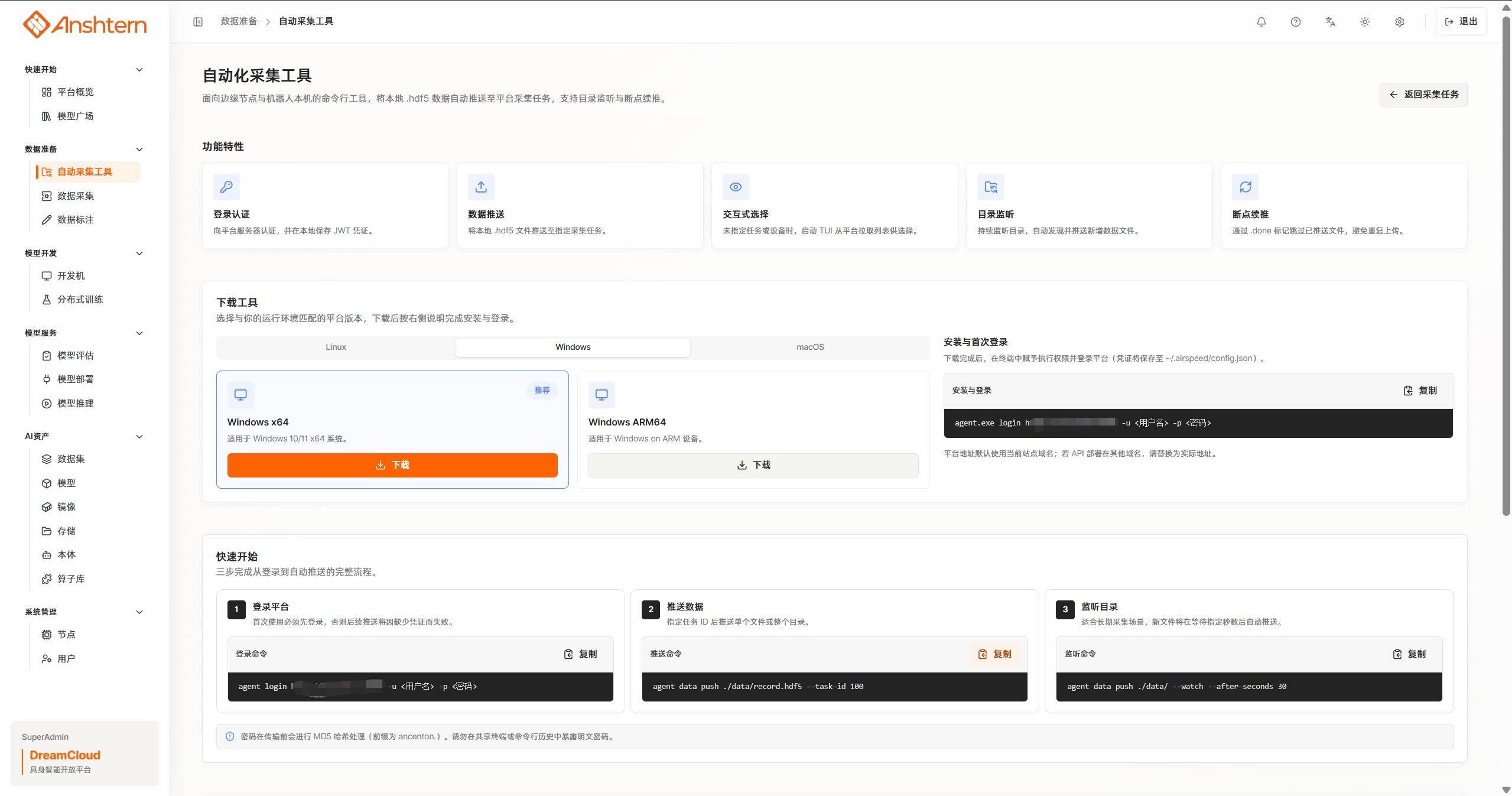
Task: Copy the 登录命令 command
Action: pyautogui.click(x=580, y=654)
